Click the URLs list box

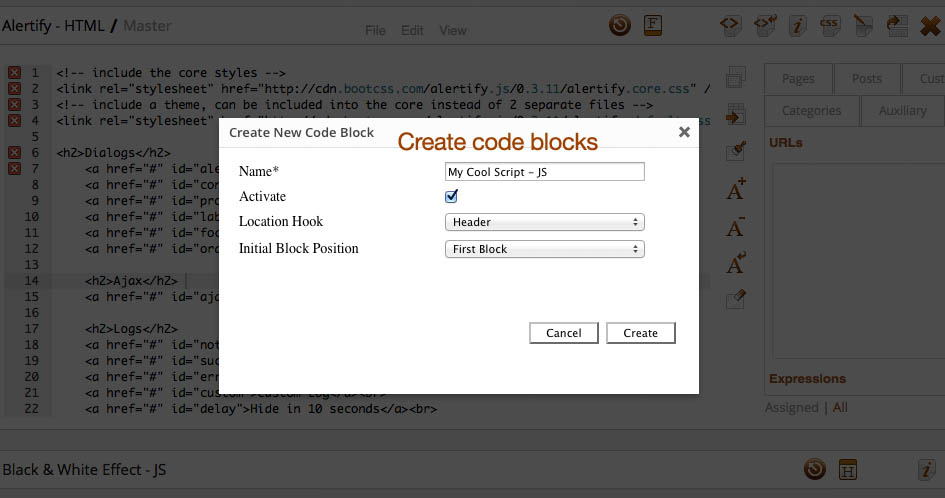859,260
